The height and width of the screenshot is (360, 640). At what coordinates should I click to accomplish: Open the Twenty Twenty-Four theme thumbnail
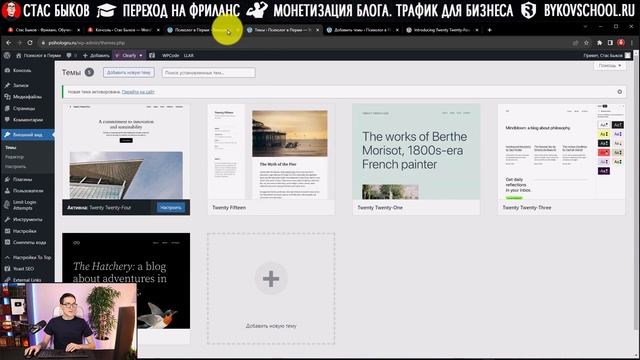tap(126, 151)
